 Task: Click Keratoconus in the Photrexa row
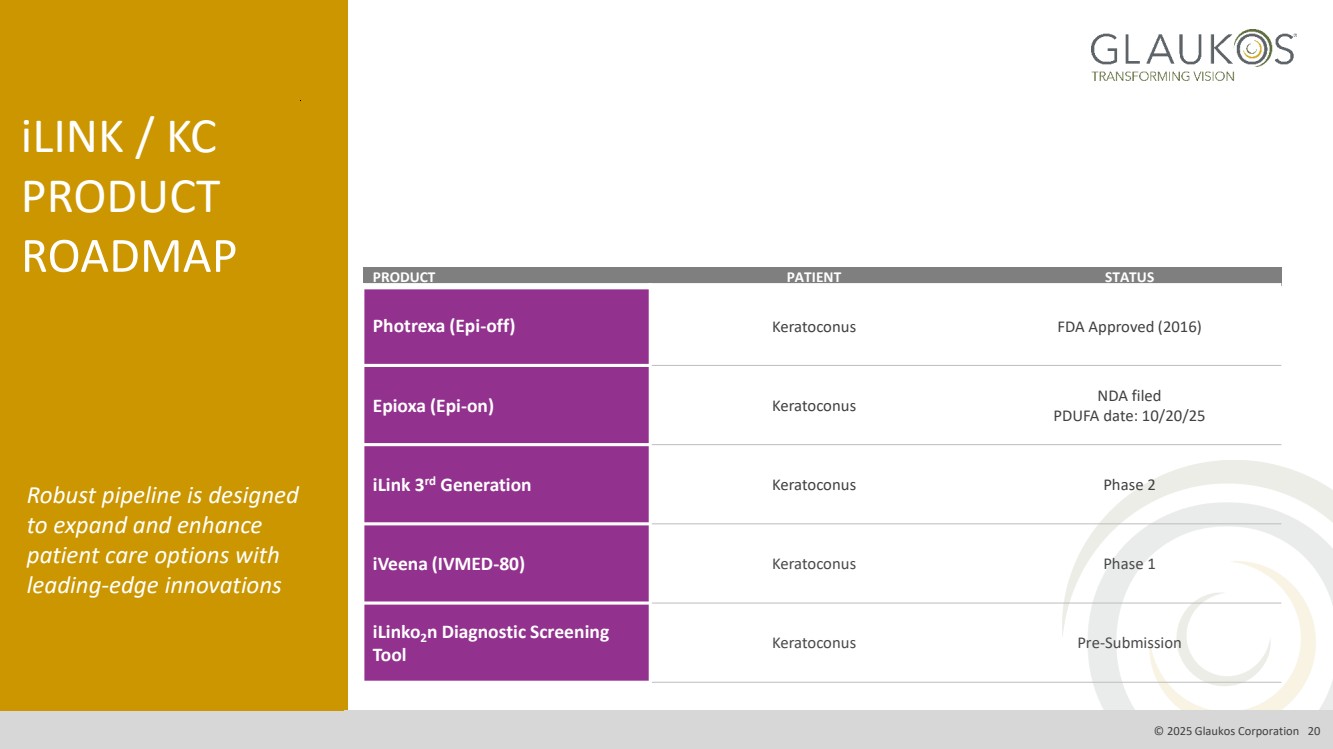[813, 327]
